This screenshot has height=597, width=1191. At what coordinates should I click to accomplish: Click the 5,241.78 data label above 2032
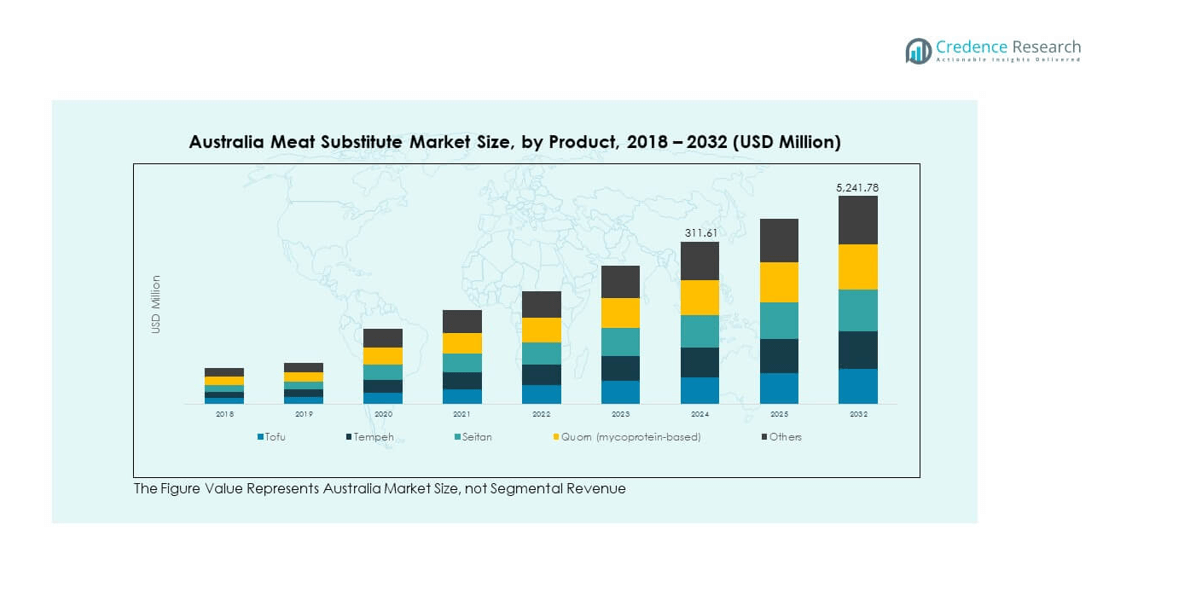click(x=857, y=187)
